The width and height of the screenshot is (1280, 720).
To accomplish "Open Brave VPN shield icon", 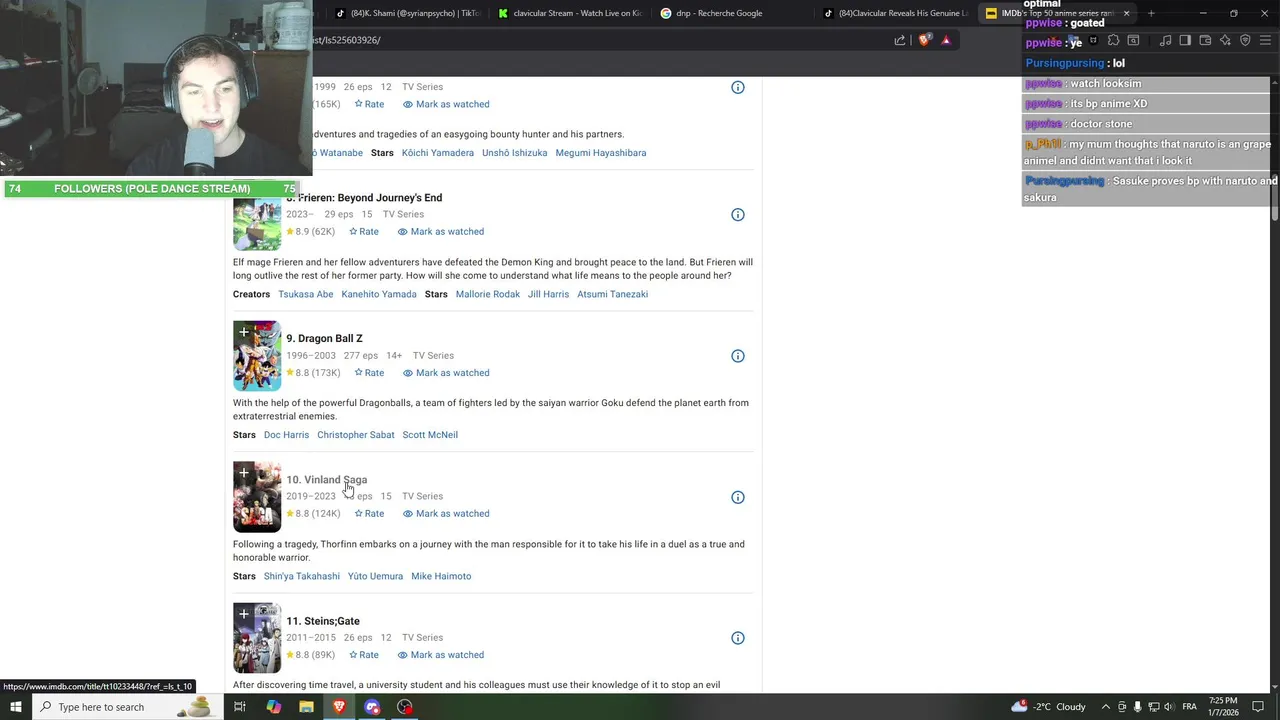I will (1245, 40).
